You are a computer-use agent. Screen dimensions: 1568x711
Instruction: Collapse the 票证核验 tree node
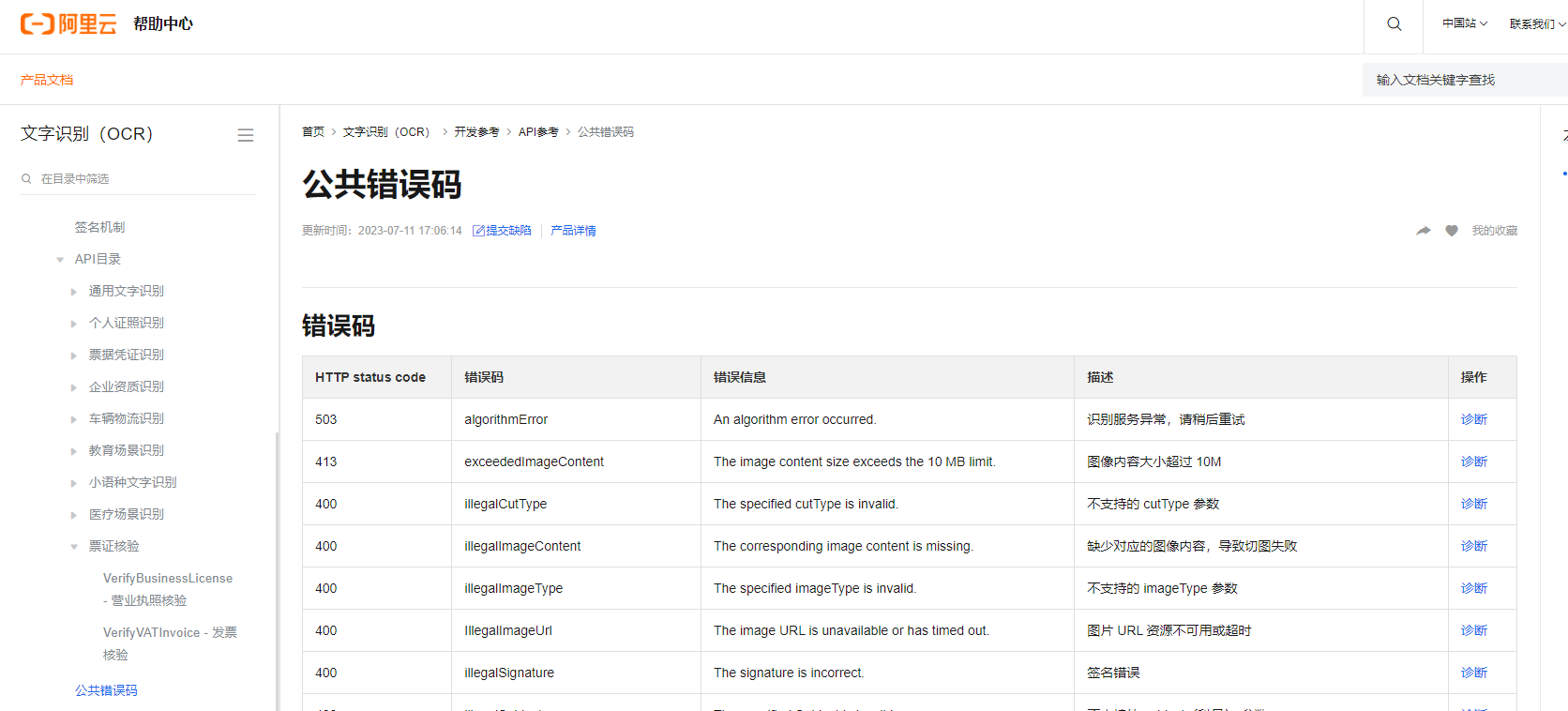(74, 547)
